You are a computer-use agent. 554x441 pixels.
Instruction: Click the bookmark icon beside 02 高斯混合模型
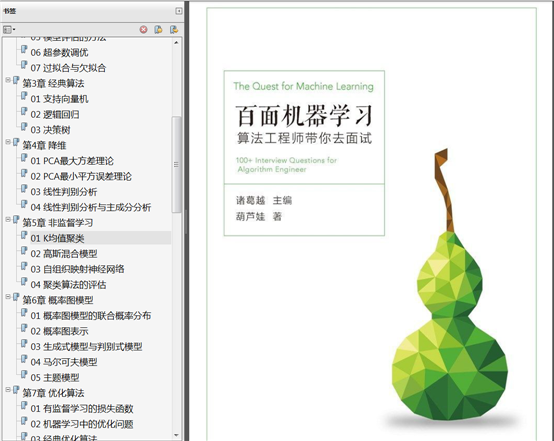(24, 251)
